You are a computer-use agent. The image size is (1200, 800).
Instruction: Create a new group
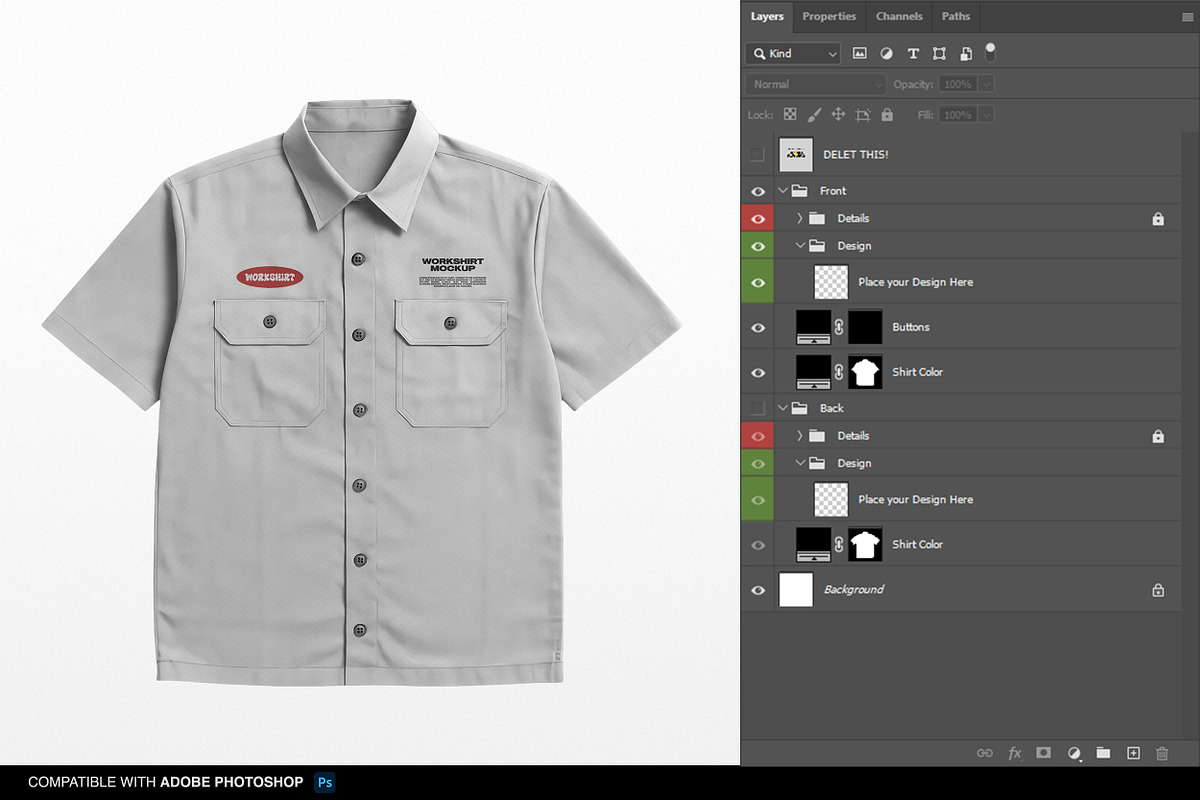click(x=1103, y=753)
